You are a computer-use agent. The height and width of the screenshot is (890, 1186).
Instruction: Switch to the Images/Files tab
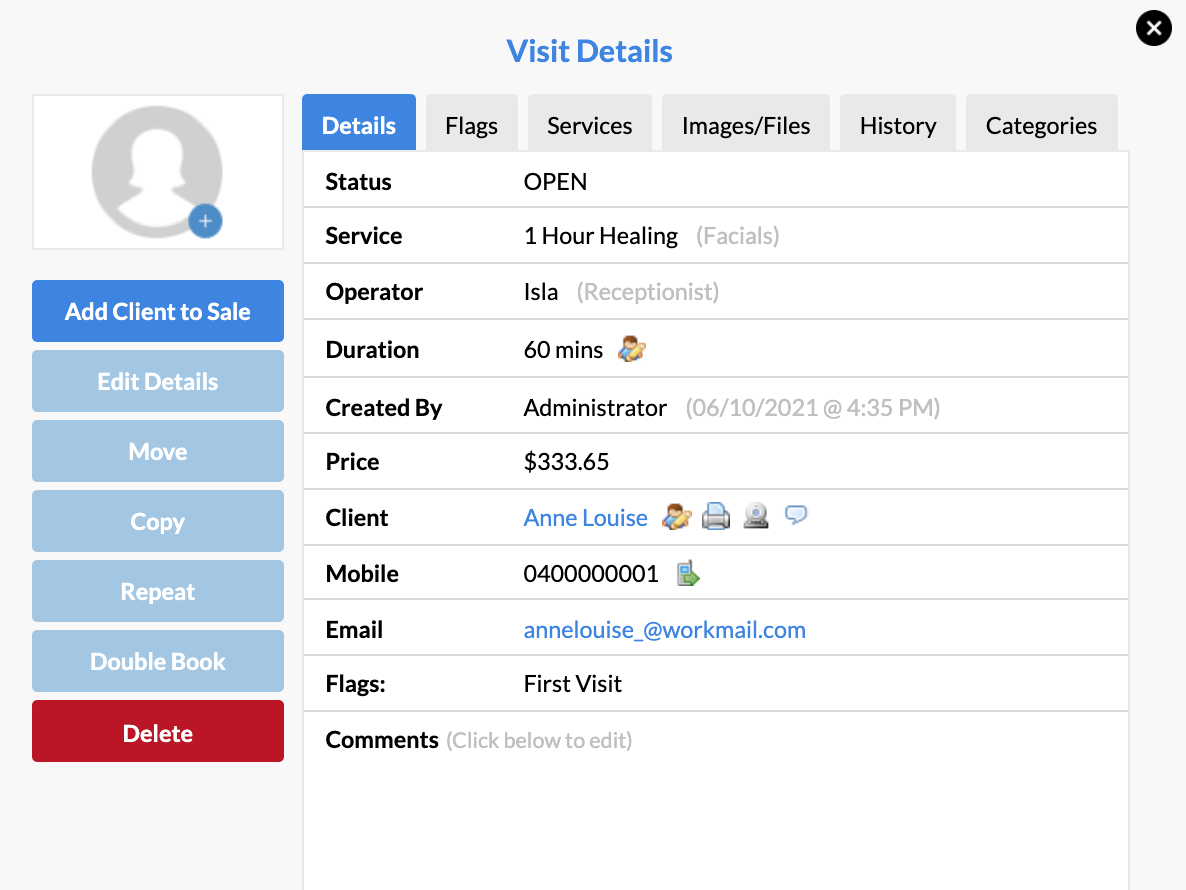tap(746, 122)
